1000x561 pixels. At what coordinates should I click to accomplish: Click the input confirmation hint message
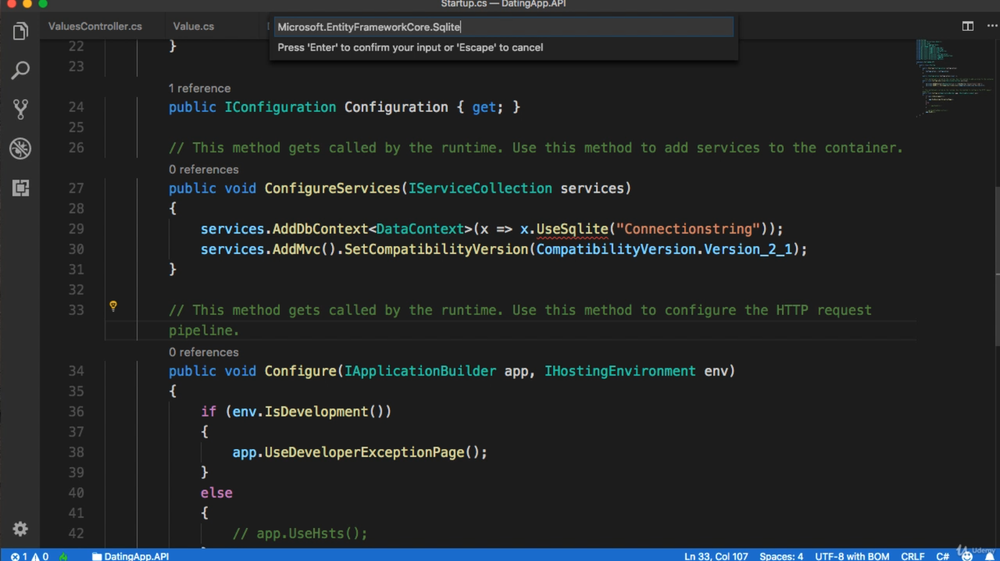pyautogui.click(x=410, y=47)
